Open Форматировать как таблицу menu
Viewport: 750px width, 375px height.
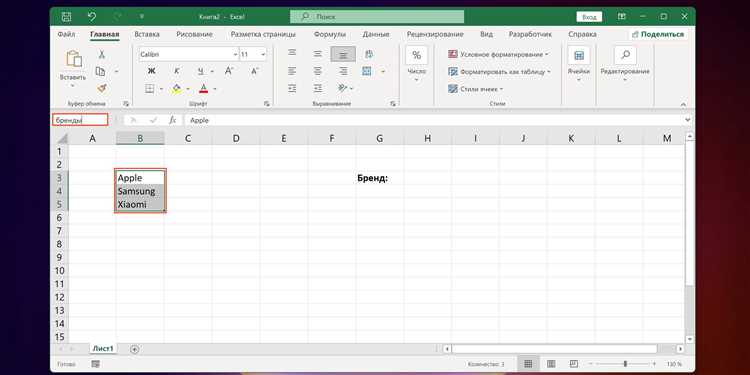tap(500, 72)
